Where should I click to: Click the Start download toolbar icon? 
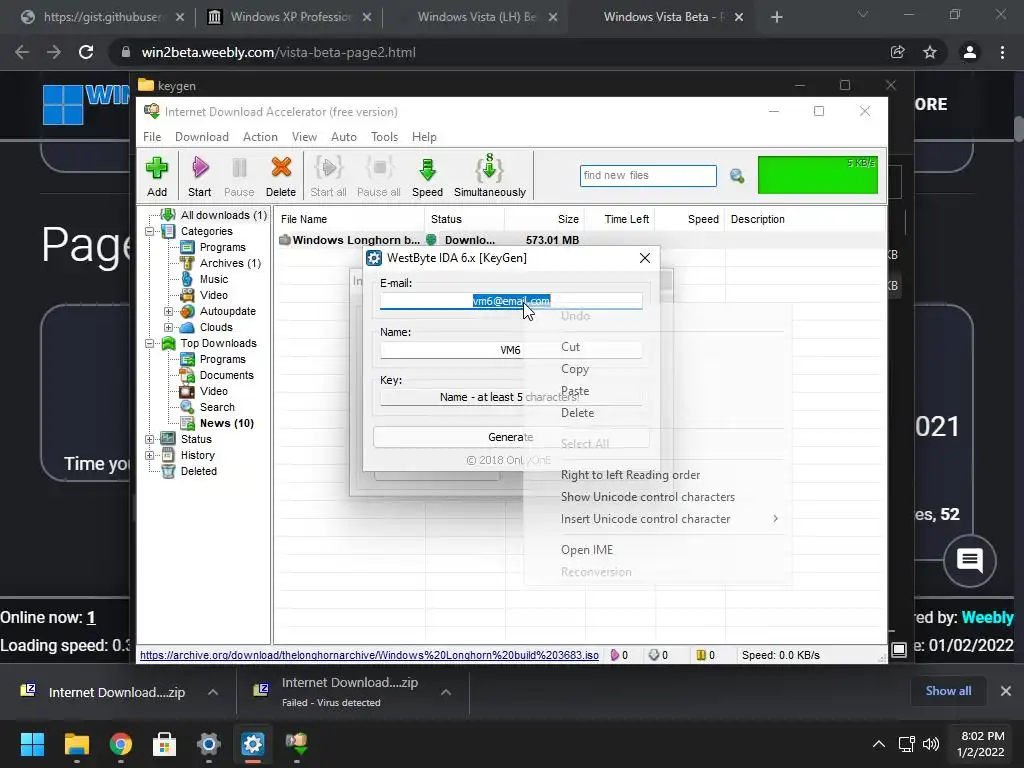pyautogui.click(x=200, y=176)
